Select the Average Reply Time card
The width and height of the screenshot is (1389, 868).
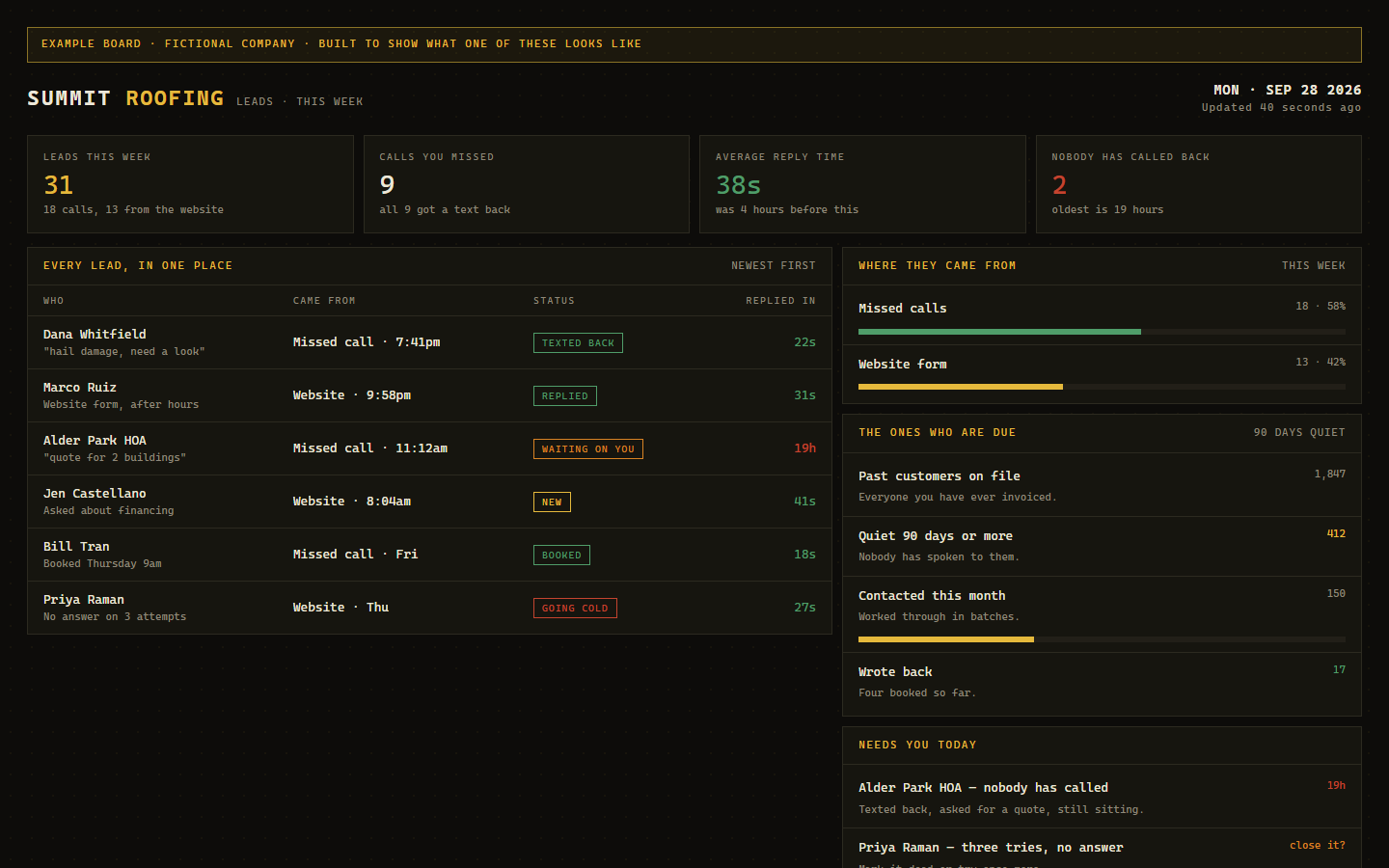pyautogui.click(x=862, y=184)
